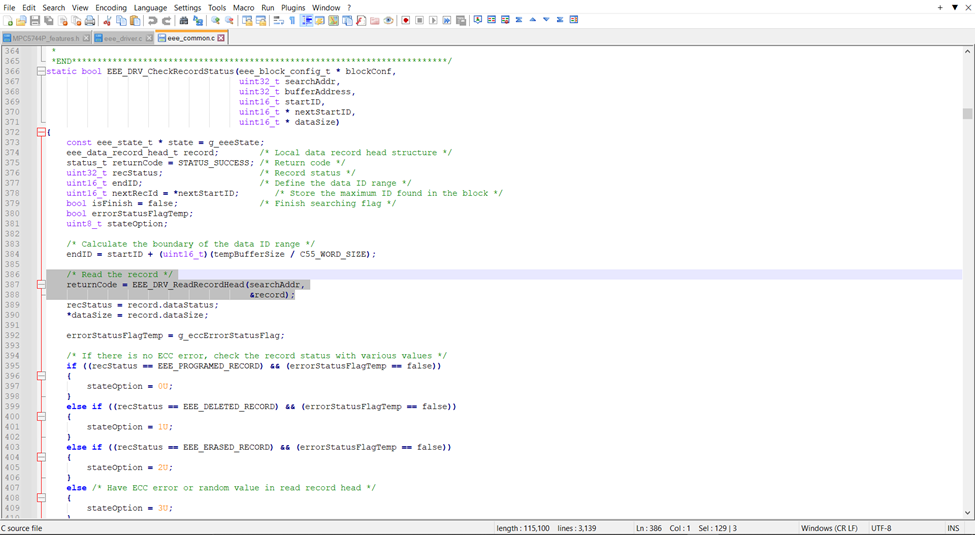
Task: Click on 'recStatus = record.dataStatus;' line
Action: tap(142, 305)
